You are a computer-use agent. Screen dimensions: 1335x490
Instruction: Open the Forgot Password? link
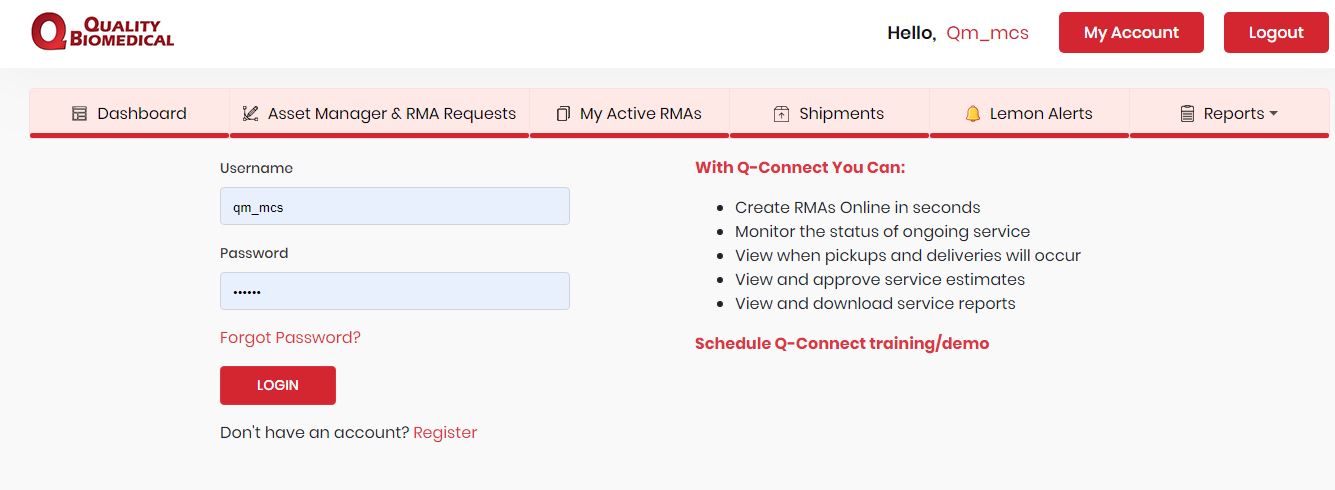coord(290,338)
